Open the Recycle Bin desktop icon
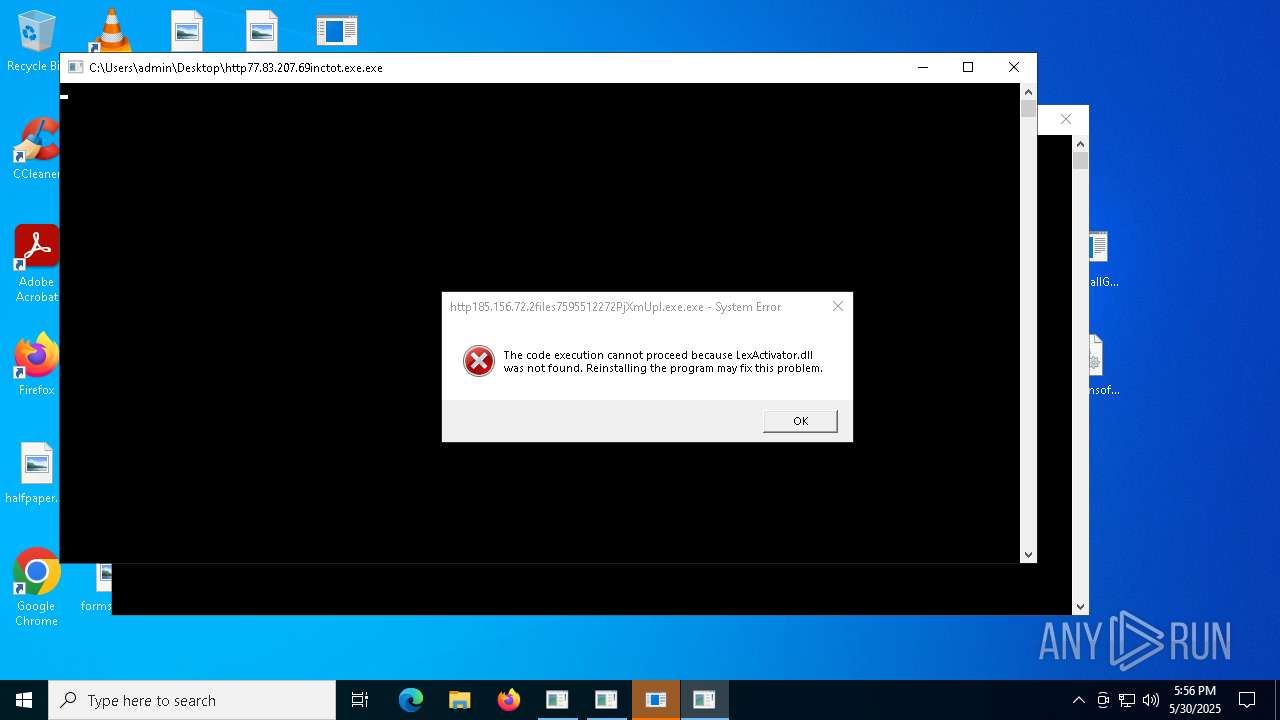Image resolution: width=1280 pixels, height=720 pixels. point(34,41)
